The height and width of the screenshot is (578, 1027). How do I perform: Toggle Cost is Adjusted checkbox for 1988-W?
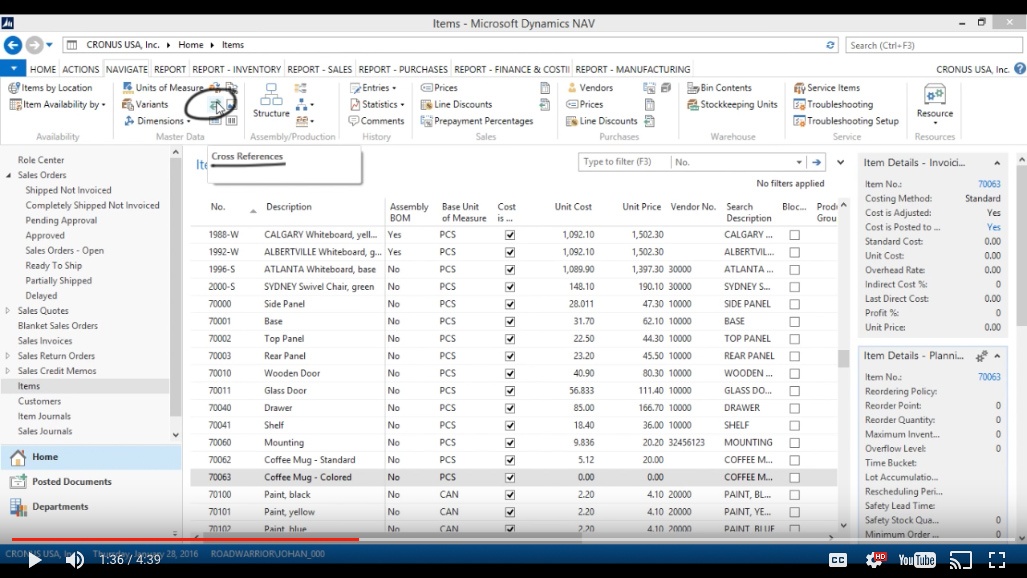click(510, 235)
